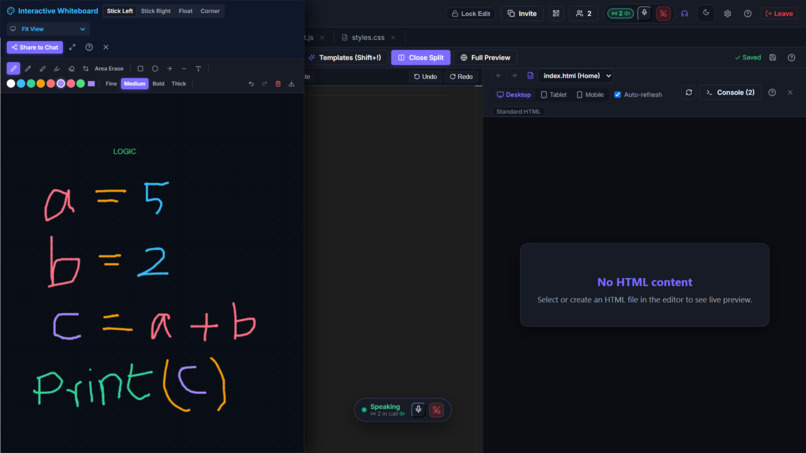Dock whiteboard with Stick Right
Image resolution: width=806 pixels, height=453 pixels.
tap(156, 11)
